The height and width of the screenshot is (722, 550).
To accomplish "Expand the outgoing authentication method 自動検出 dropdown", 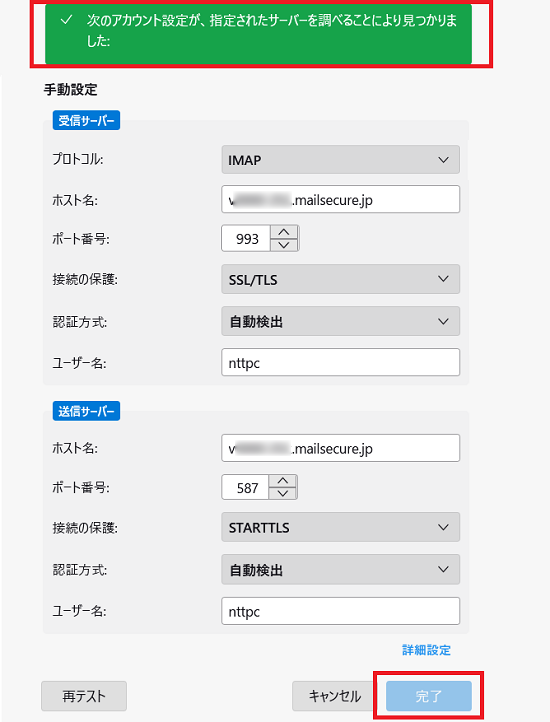I will (x=340, y=570).
